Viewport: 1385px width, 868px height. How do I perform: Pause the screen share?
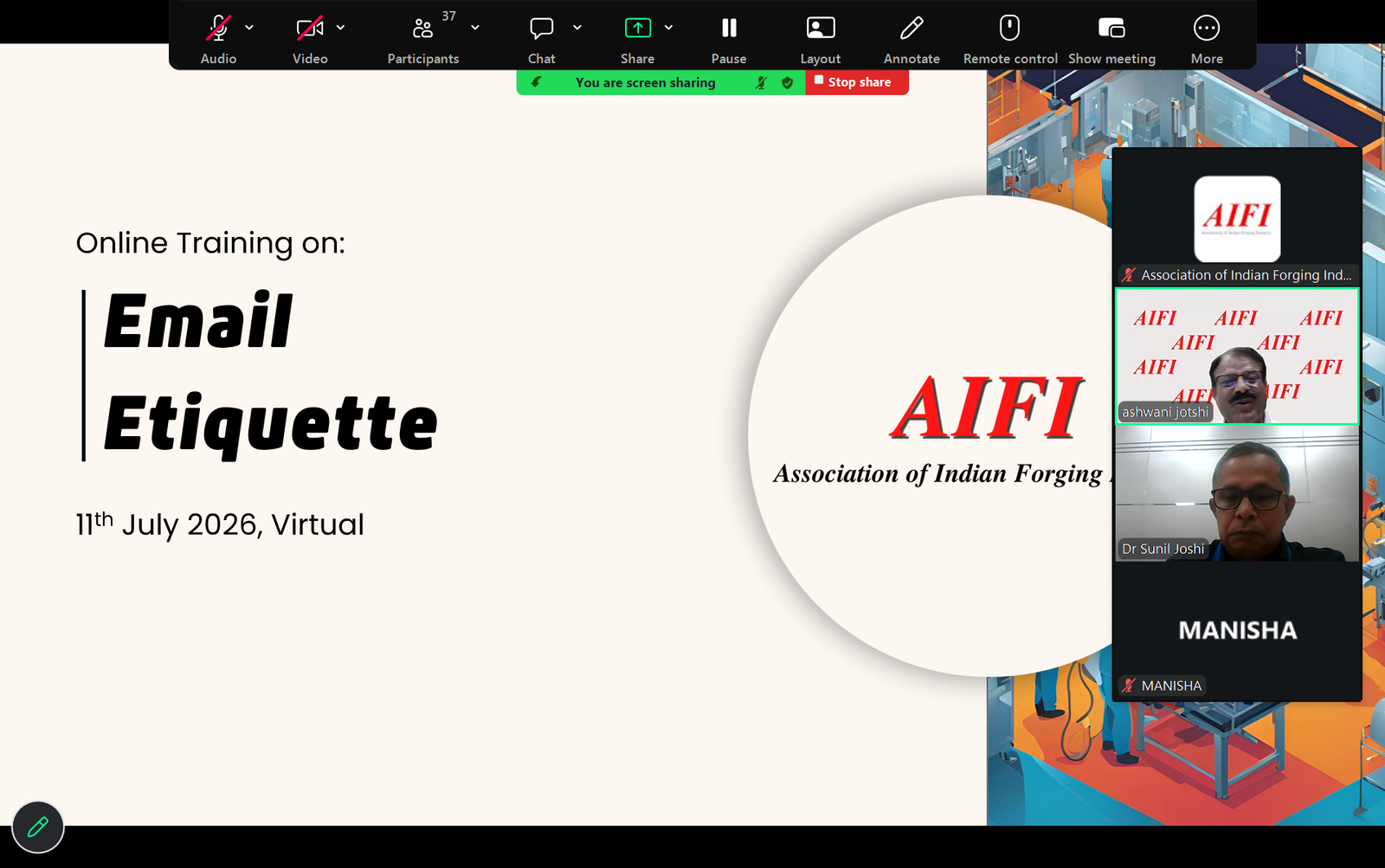click(x=729, y=29)
